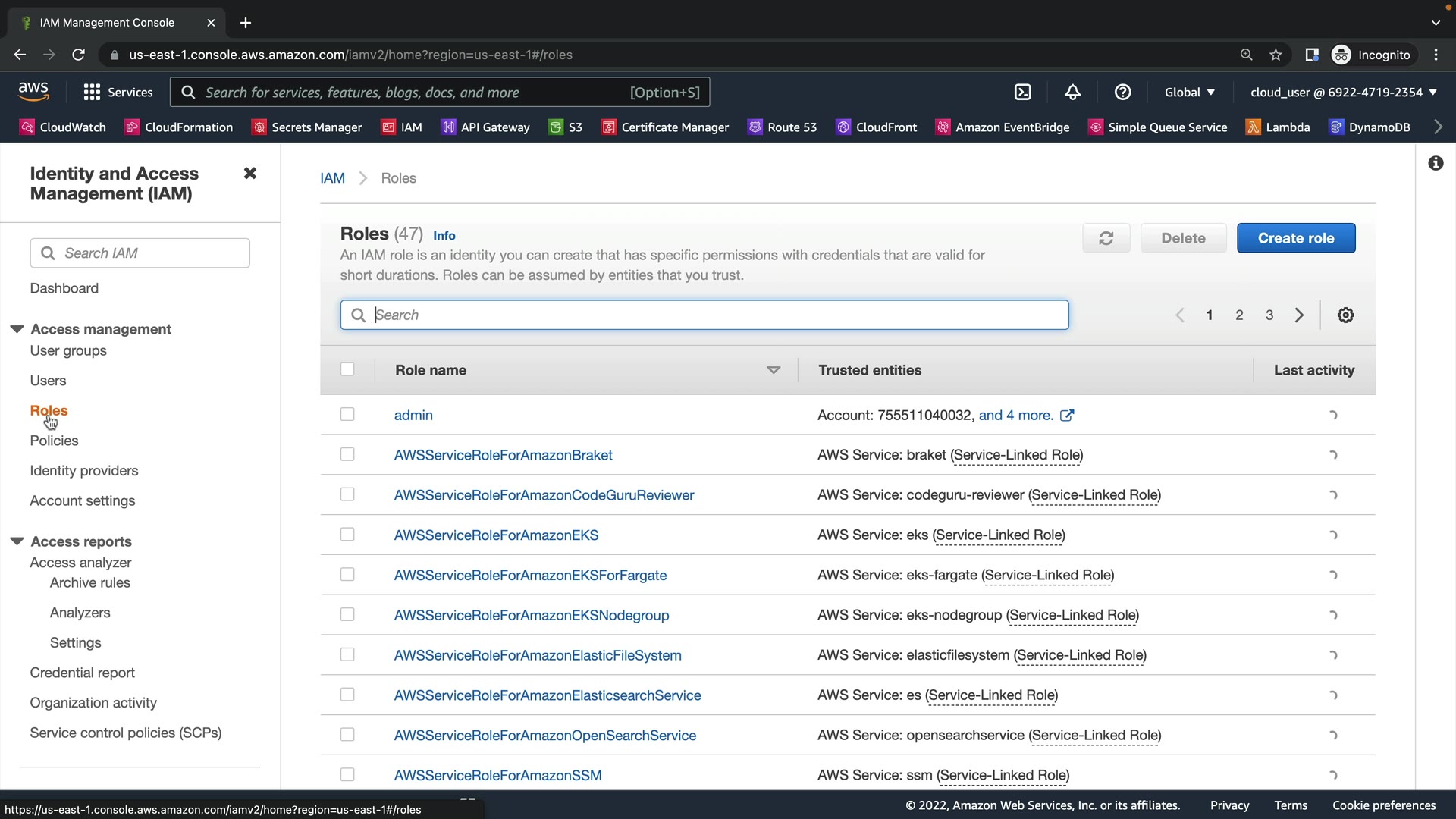Toggle the select-all roles checkbox
The image size is (1456, 819).
(x=347, y=369)
